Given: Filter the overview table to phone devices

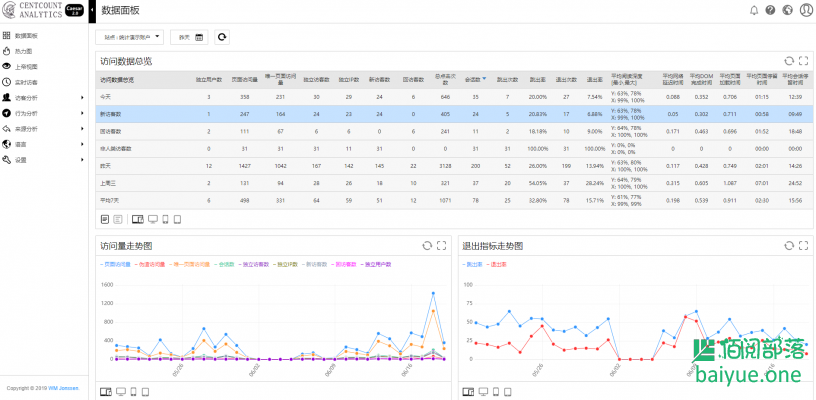Looking at the screenshot, I should (165, 220).
